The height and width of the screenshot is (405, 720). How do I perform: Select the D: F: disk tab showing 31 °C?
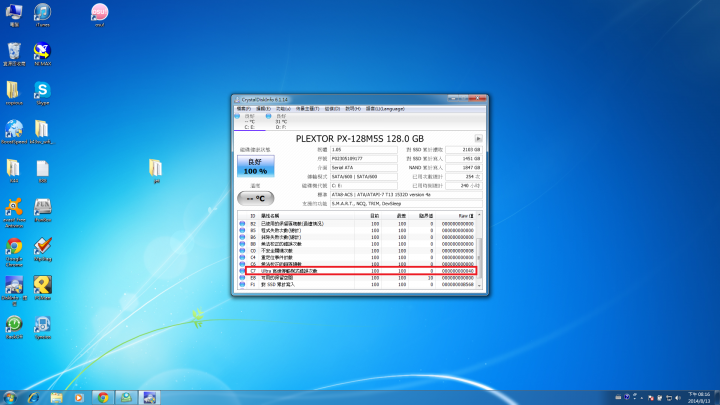[281, 122]
